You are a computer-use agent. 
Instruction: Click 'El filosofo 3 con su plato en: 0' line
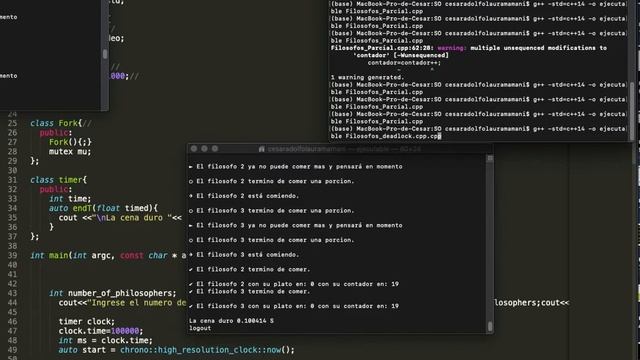pos(293,306)
